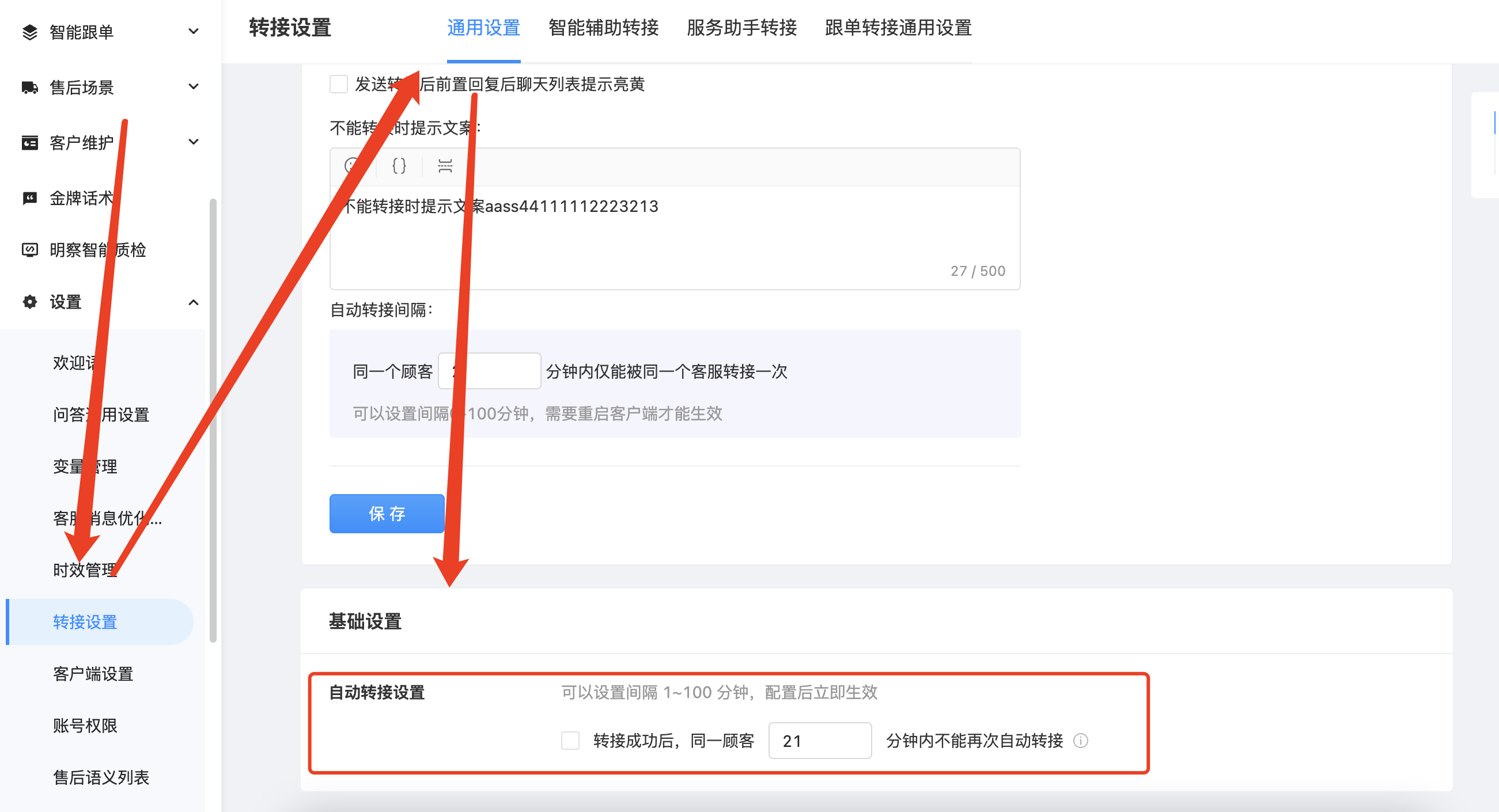Click the 27 / 500 character counter
The image size is (1499, 812).
point(978,271)
